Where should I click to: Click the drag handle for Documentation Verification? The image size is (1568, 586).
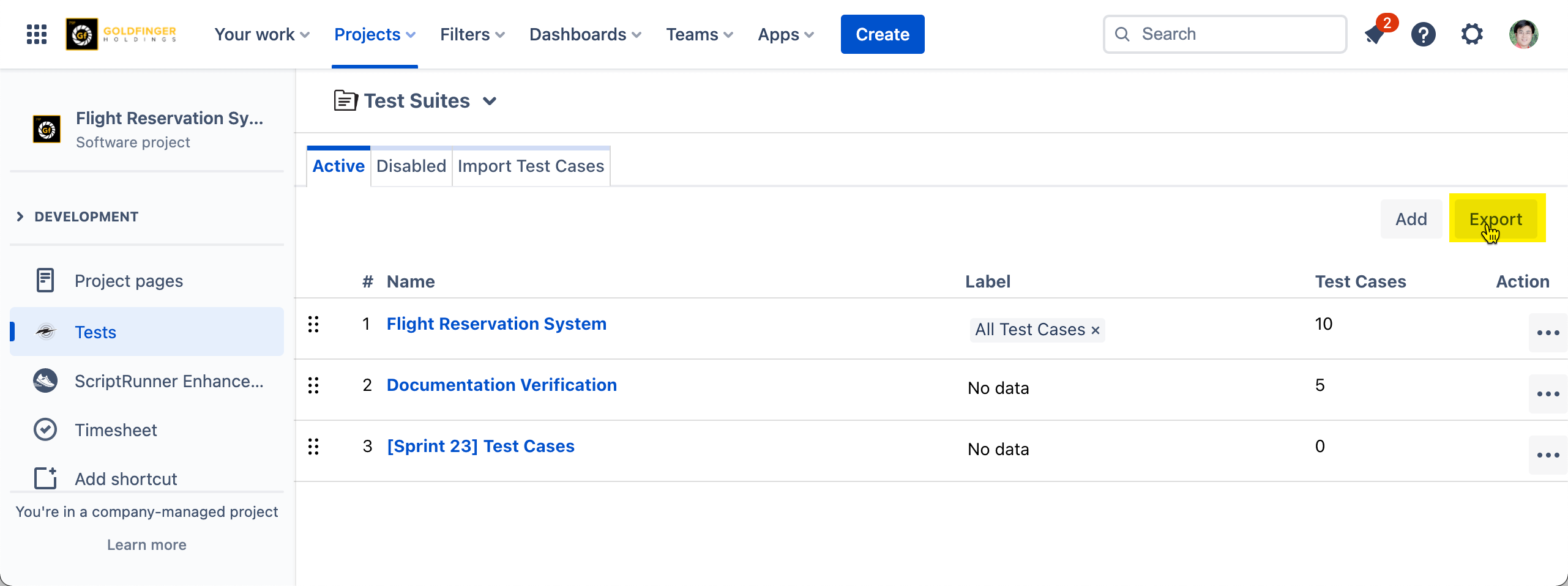(313, 385)
